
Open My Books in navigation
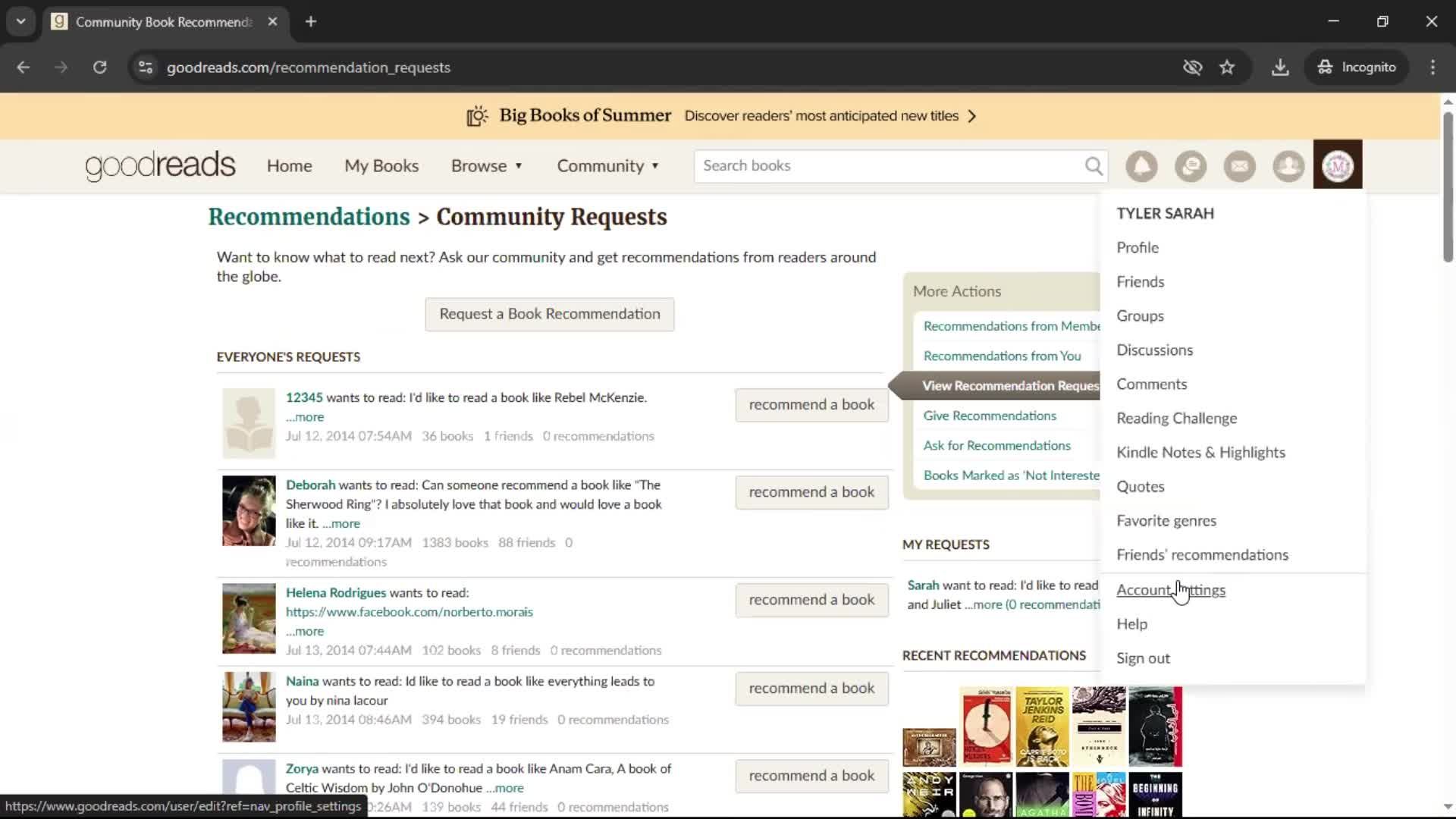[381, 166]
